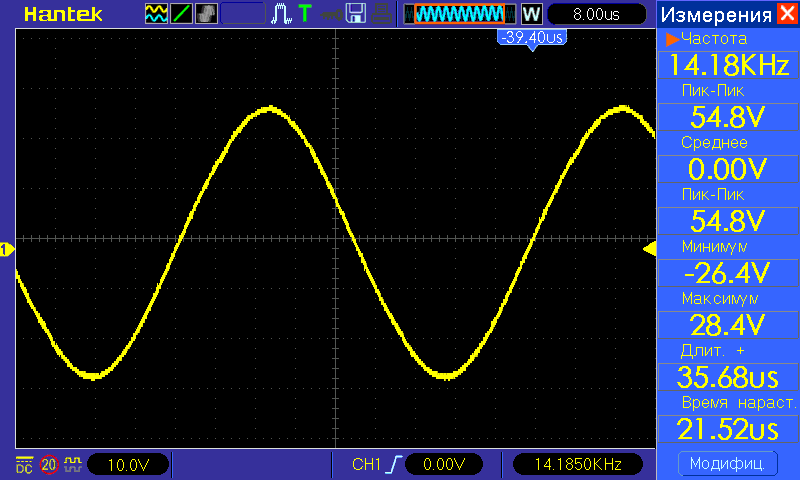
Task: Click the CH1 ground level marker on left edge
Action: coord(7,250)
